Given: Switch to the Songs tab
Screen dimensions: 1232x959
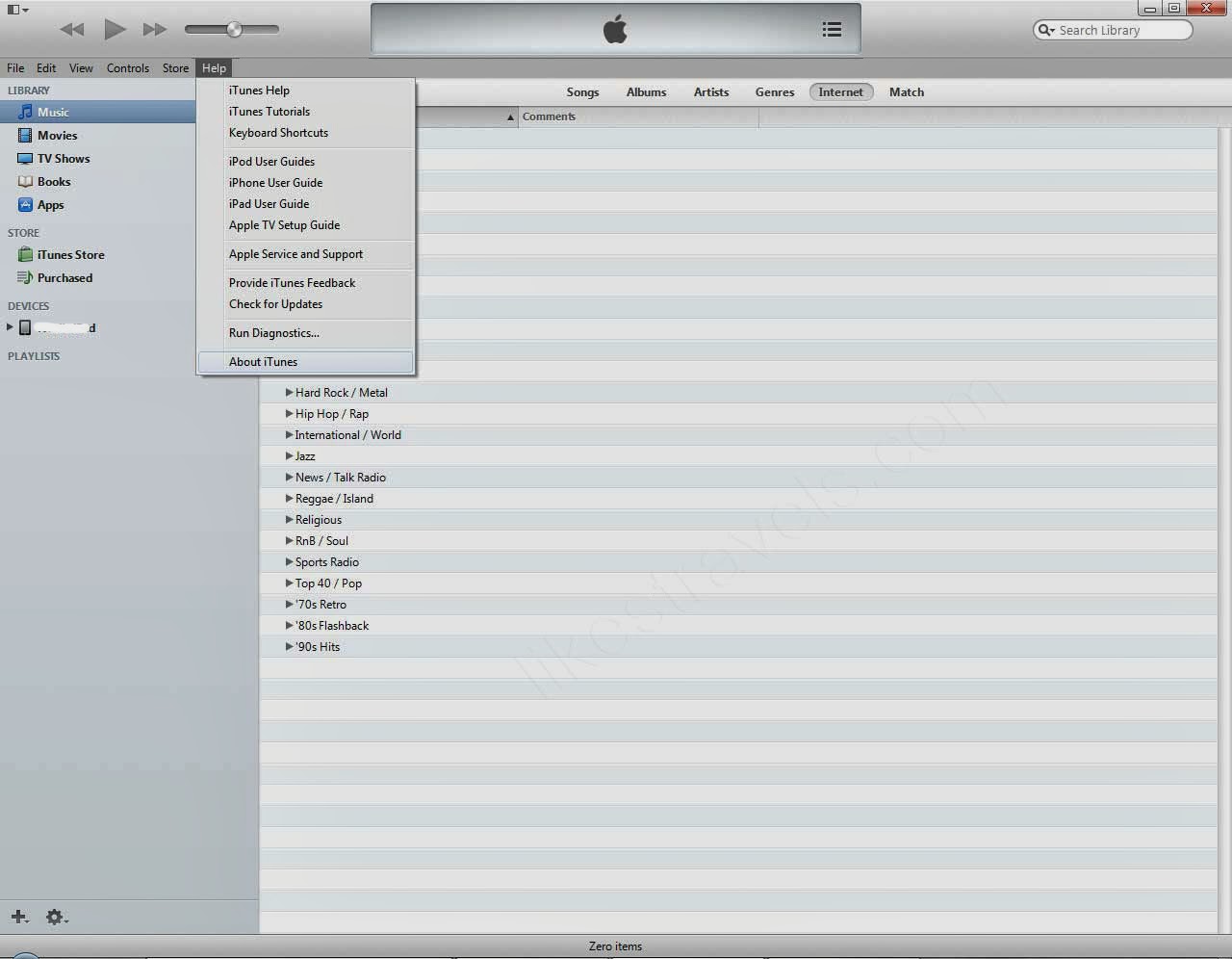Looking at the screenshot, I should tap(582, 91).
